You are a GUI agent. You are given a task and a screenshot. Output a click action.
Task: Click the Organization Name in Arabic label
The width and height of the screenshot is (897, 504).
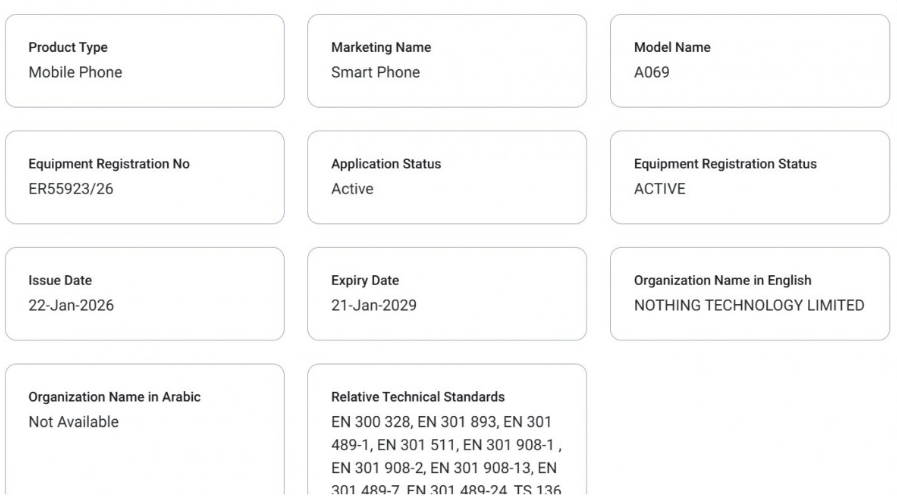pyautogui.click(x=114, y=397)
